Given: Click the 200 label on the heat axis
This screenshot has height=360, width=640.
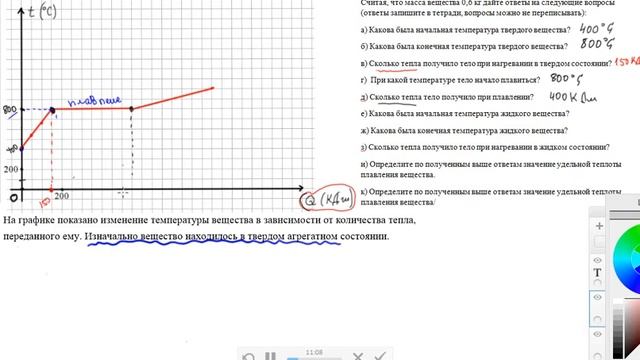Looking at the screenshot, I should click(62, 196).
